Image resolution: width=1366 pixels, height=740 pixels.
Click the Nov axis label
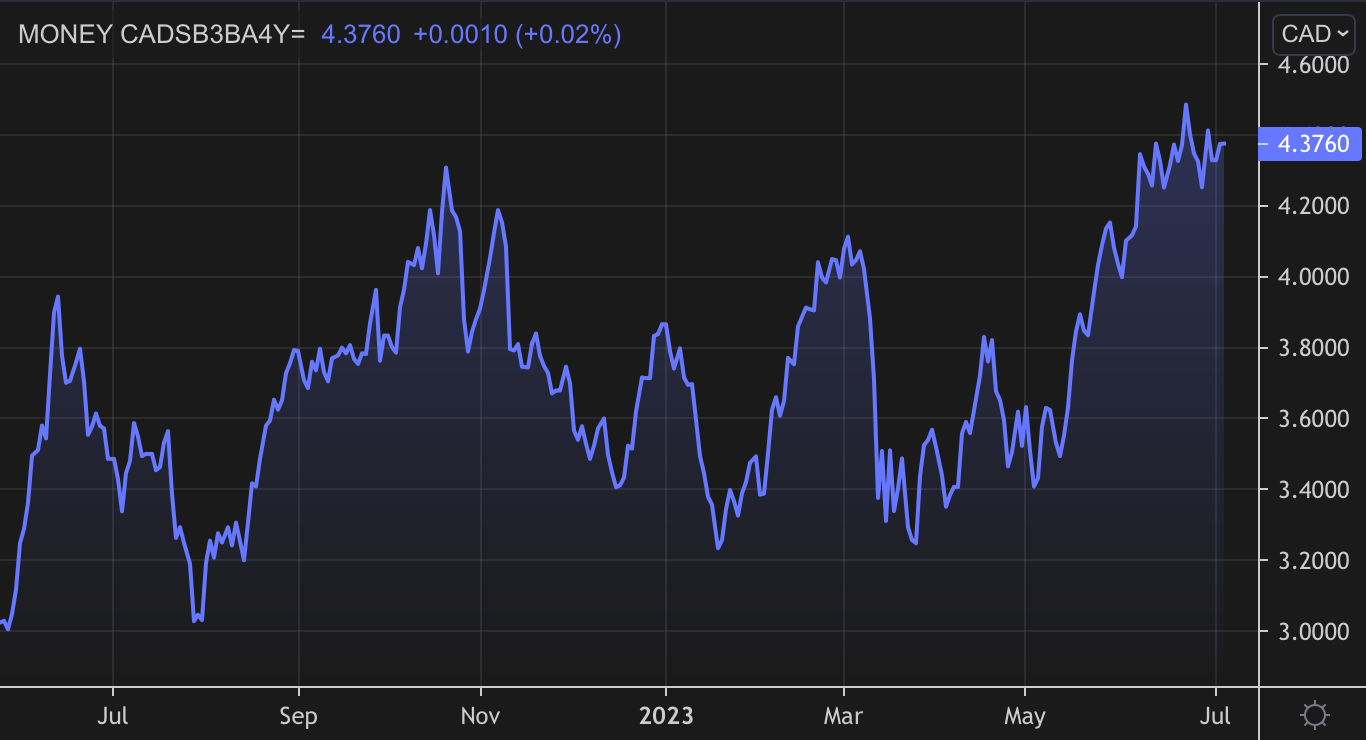[x=480, y=716]
